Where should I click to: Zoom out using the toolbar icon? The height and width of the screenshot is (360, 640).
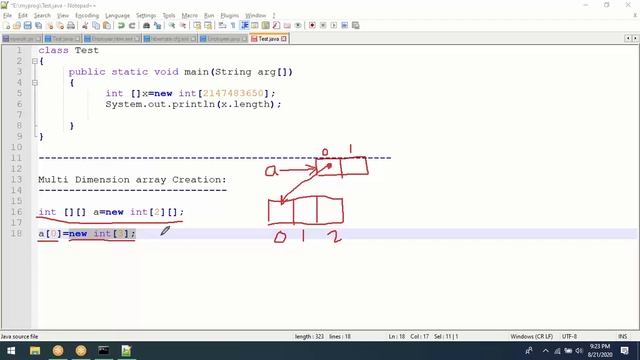point(183,25)
